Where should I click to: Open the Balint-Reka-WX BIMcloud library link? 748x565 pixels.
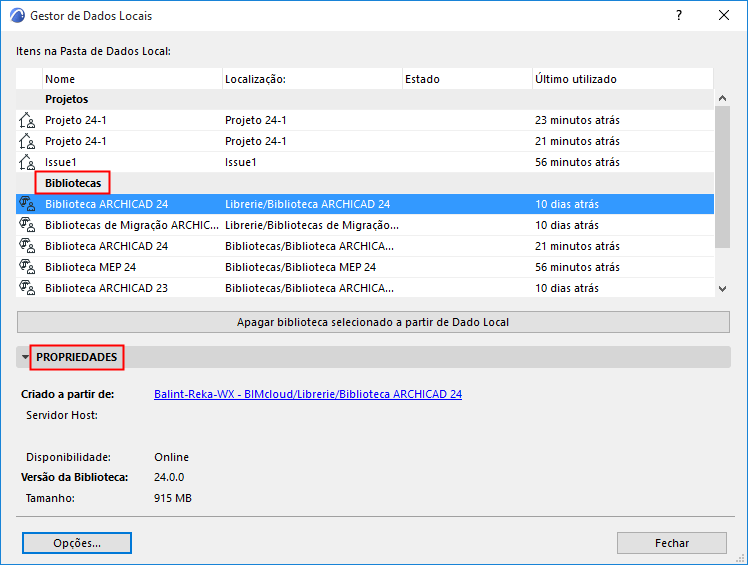pos(308,394)
